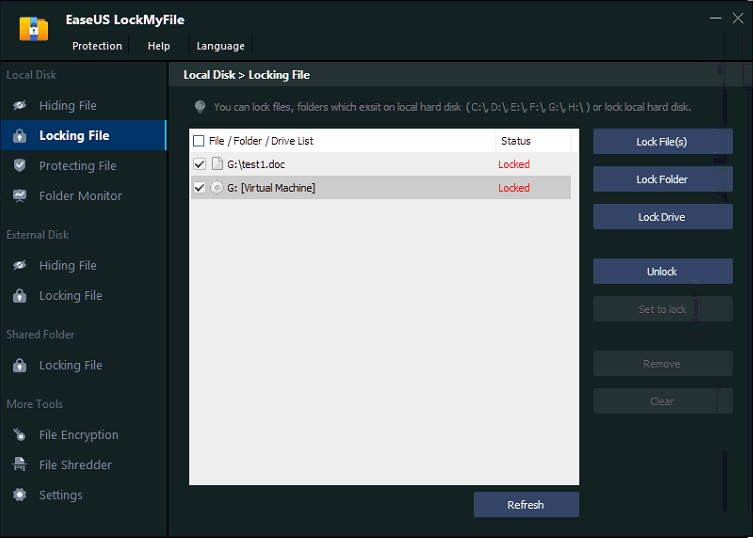Click the document icon of G:\test1.doc
This screenshot has width=753, height=538.
218,164
